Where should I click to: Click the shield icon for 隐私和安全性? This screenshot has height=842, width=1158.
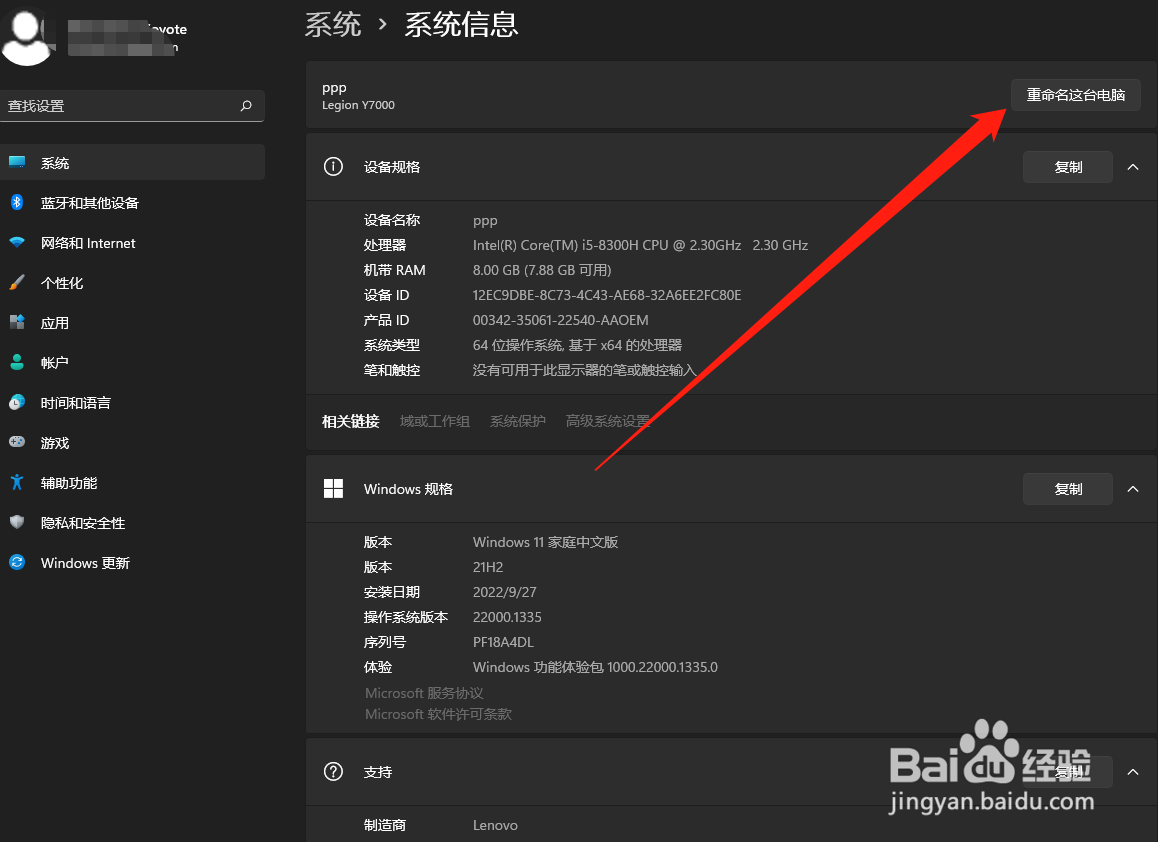[x=17, y=522]
